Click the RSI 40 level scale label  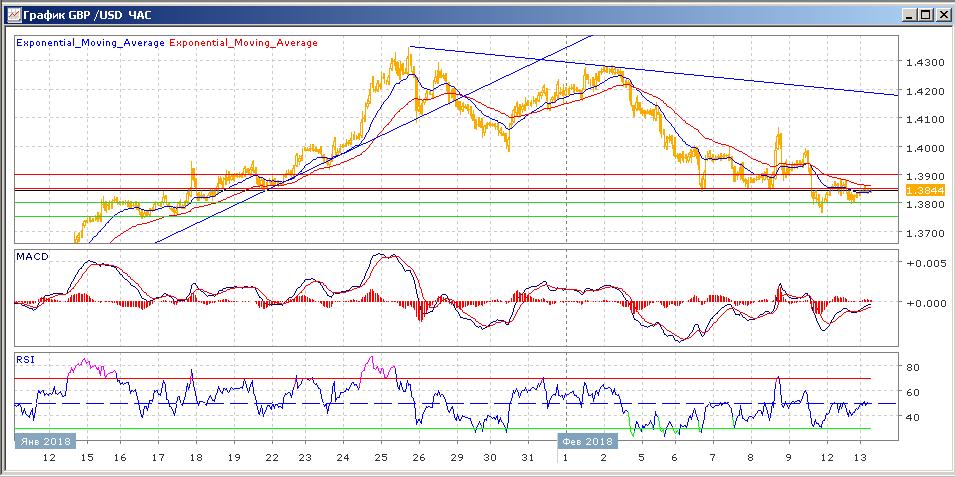[x=913, y=417]
